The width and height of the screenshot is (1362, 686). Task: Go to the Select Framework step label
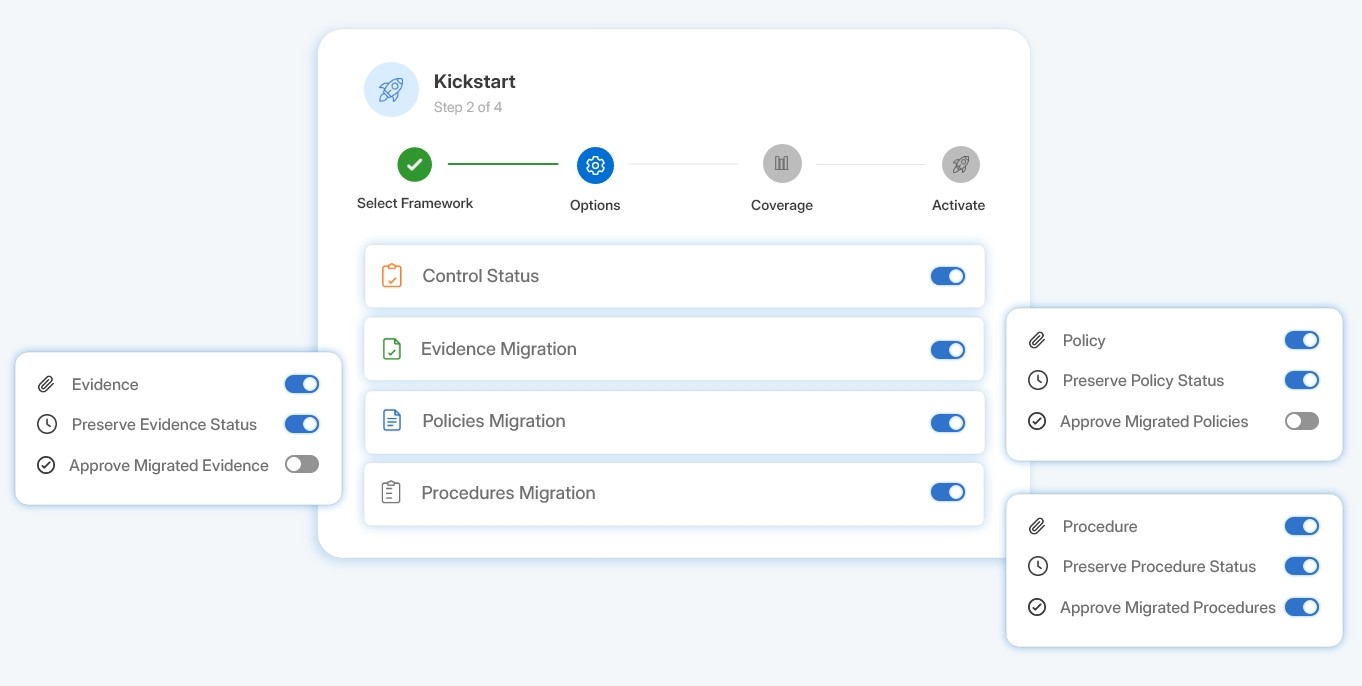click(x=415, y=203)
